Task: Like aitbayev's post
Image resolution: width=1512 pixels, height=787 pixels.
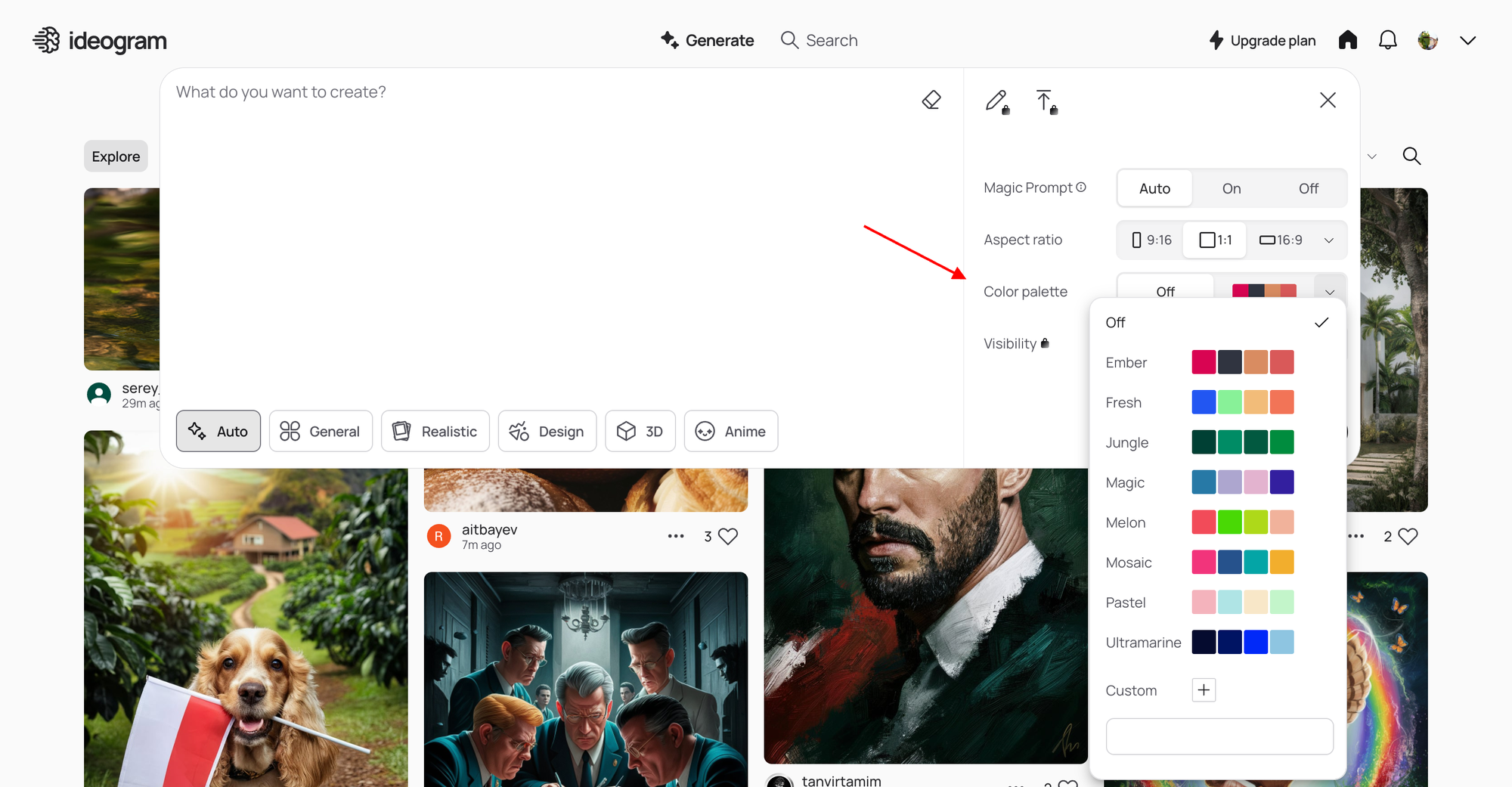Action: point(728,536)
